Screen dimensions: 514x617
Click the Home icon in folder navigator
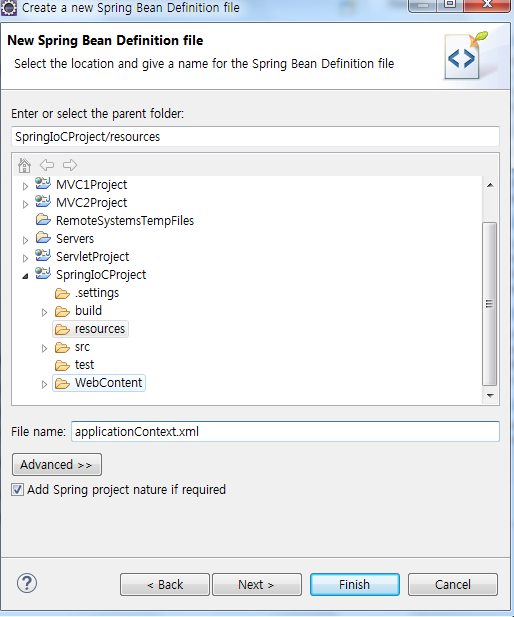tap(24, 165)
